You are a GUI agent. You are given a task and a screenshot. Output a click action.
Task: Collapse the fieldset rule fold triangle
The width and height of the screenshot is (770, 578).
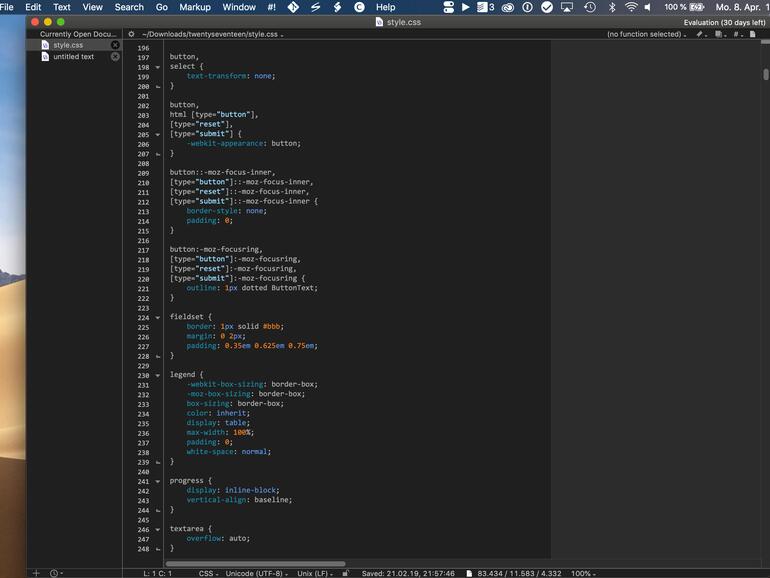(x=157, y=317)
